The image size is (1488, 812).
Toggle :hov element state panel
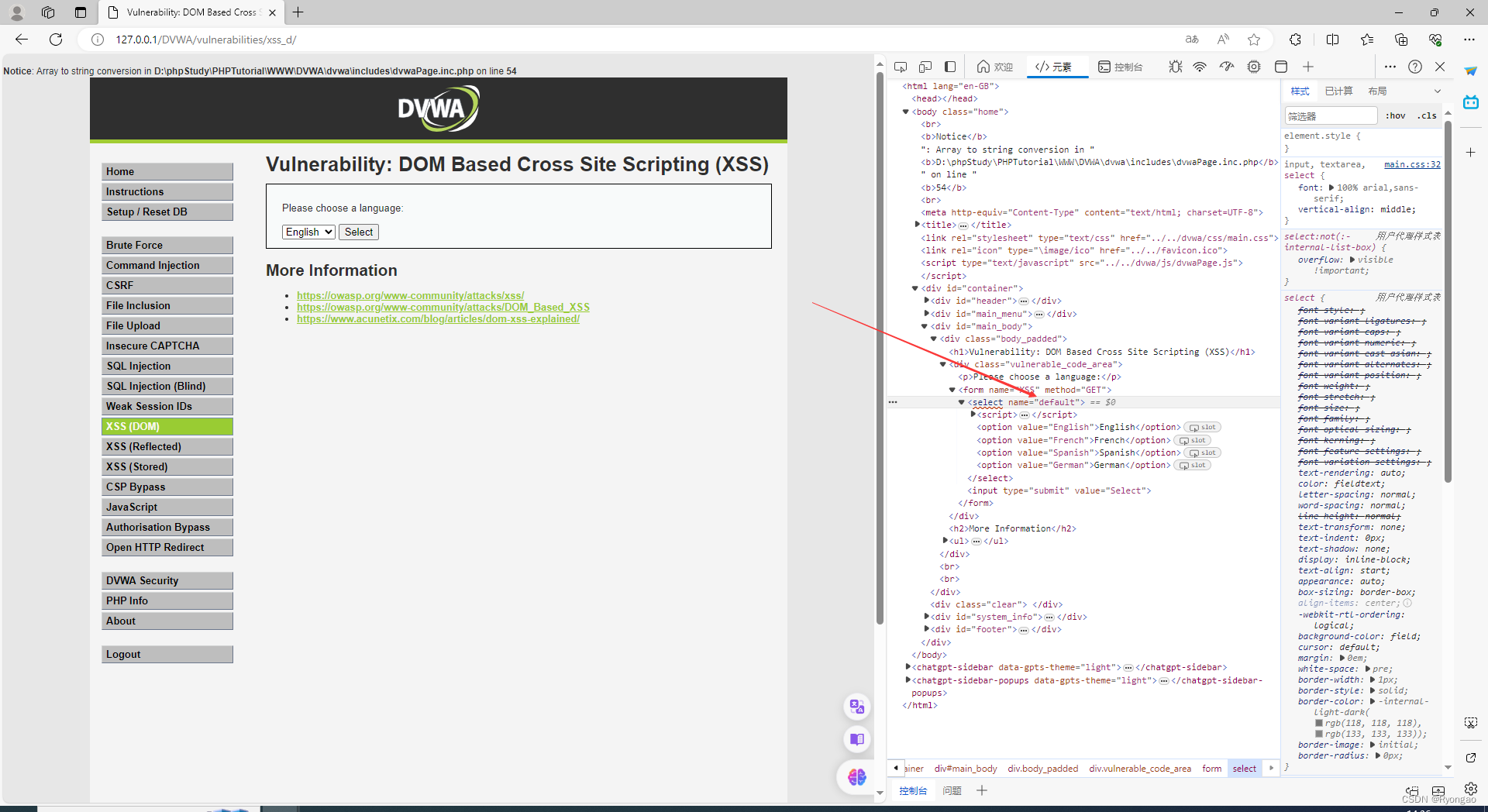(1395, 115)
